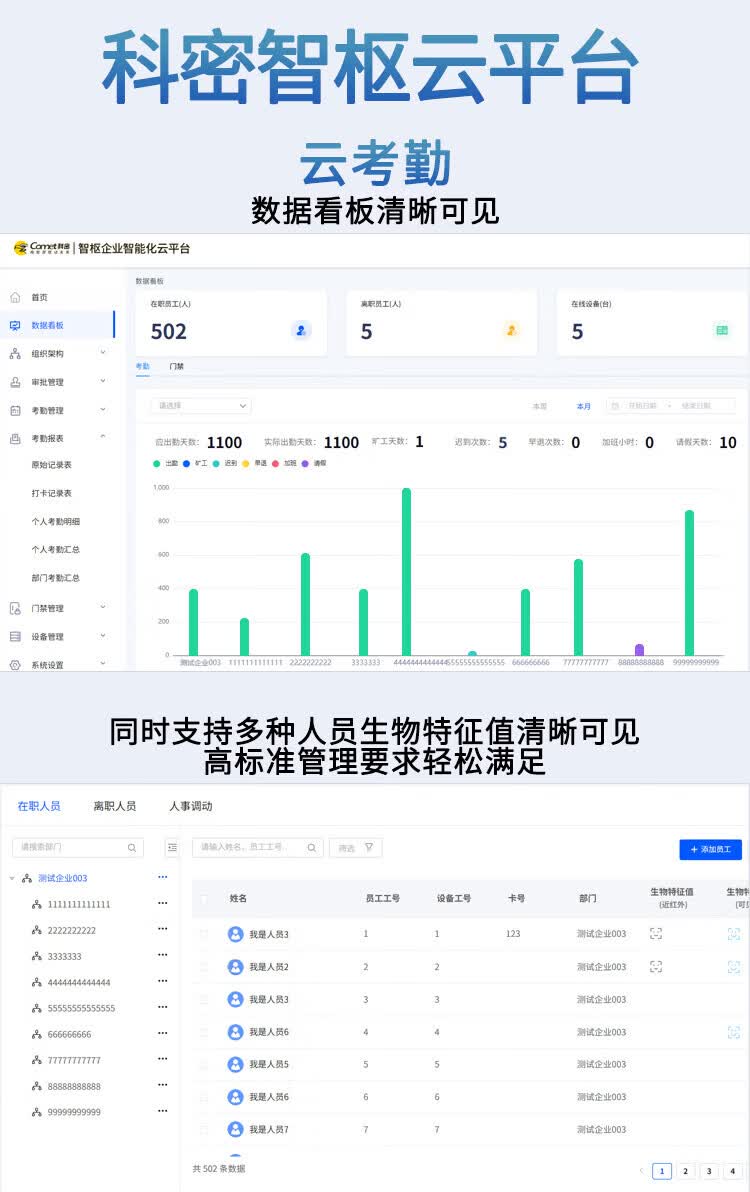The height and width of the screenshot is (1192, 750).
Task: Click near-infrared face icon in 我是人员2 row
Action: (656, 966)
